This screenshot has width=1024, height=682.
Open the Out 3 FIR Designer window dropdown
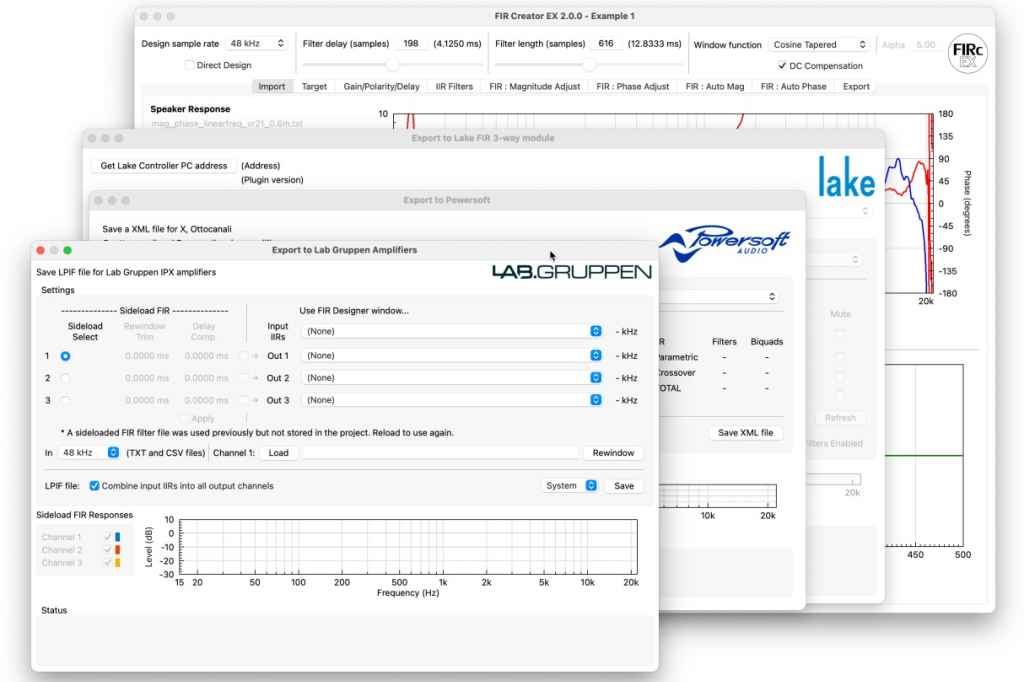(452, 400)
